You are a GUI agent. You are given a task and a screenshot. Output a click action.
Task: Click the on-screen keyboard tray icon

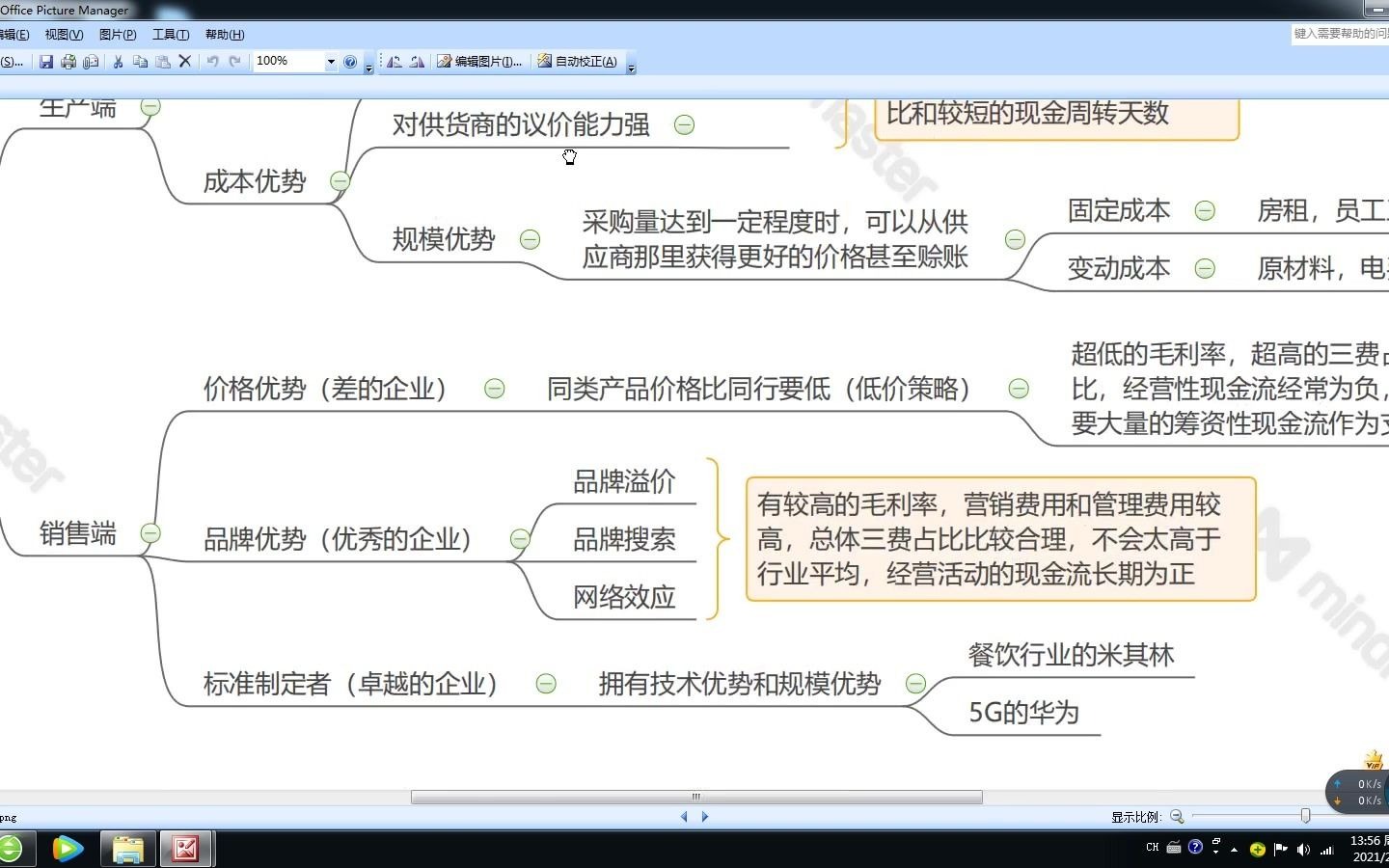[x=1174, y=848]
